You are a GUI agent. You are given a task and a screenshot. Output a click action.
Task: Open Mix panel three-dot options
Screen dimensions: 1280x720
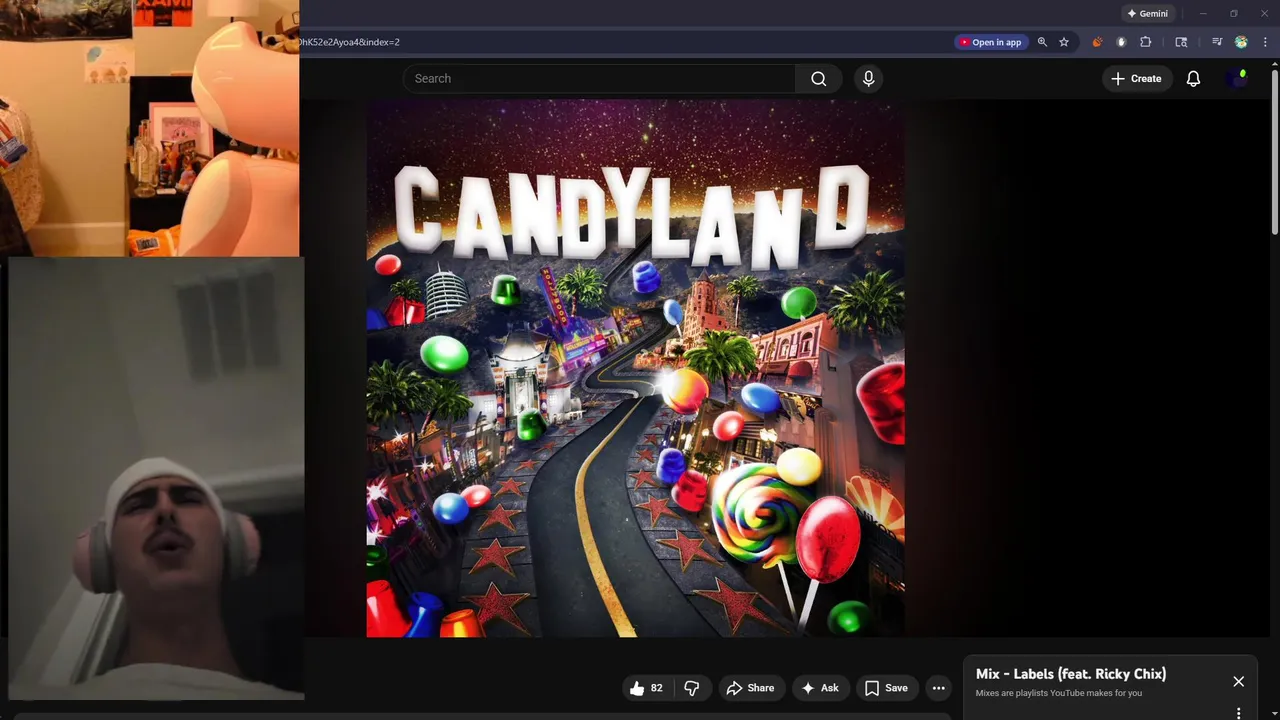pyautogui.click(x=1238, y=713)
